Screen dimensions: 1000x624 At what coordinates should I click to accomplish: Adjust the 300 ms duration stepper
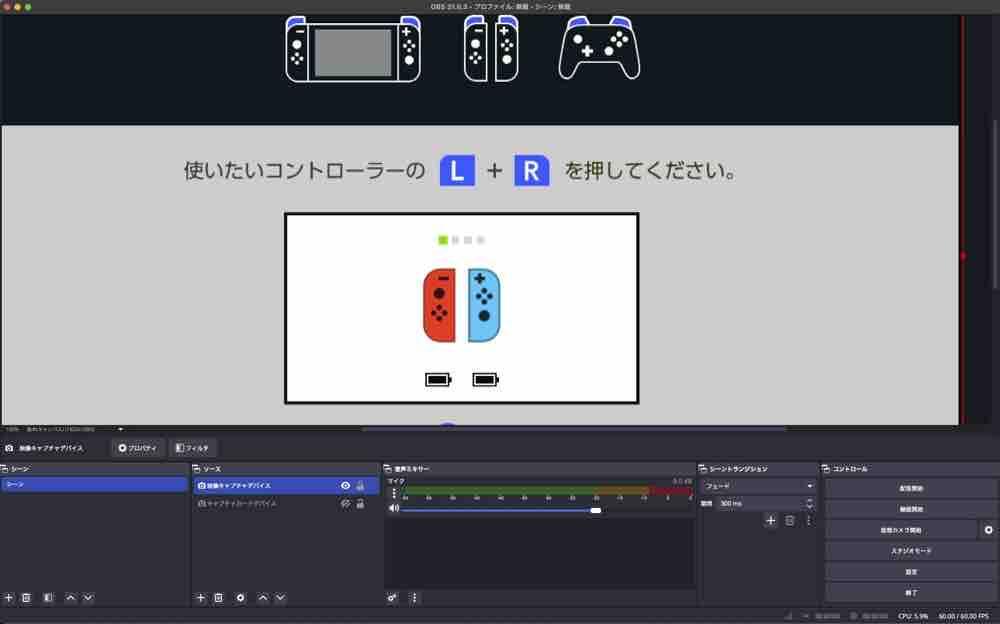(809, 503)
